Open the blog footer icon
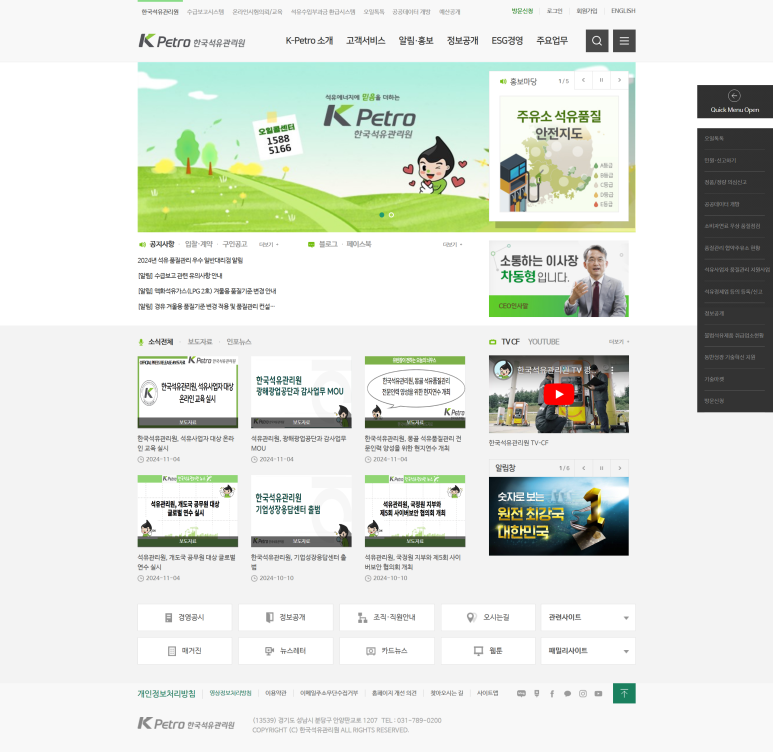This screenshot has width=773, height=752. pos(521,694)
